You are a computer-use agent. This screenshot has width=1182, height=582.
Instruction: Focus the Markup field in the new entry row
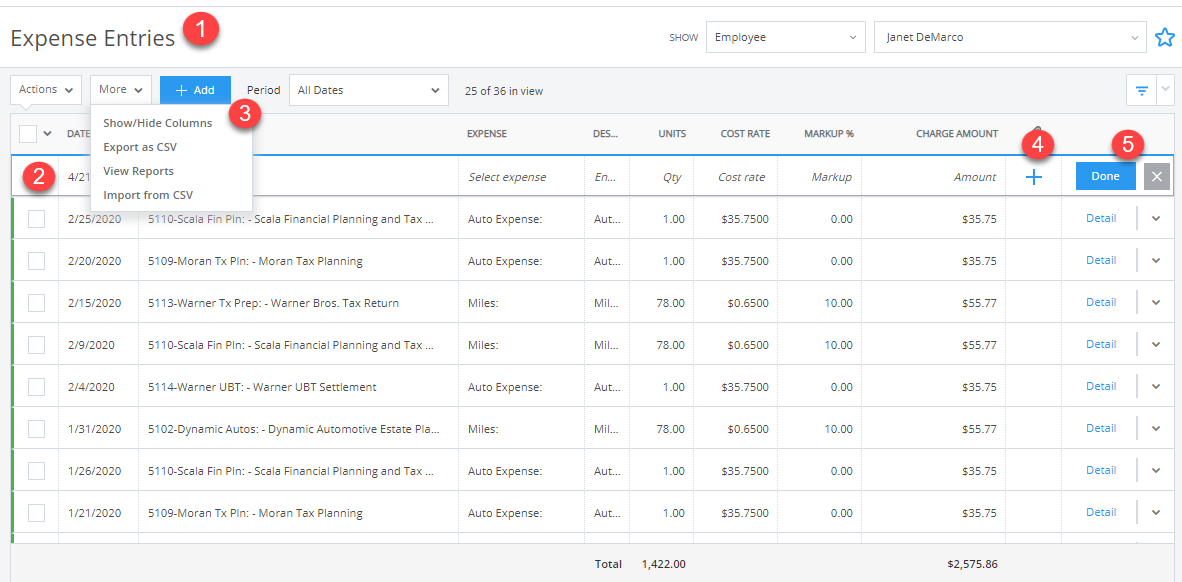819,177
